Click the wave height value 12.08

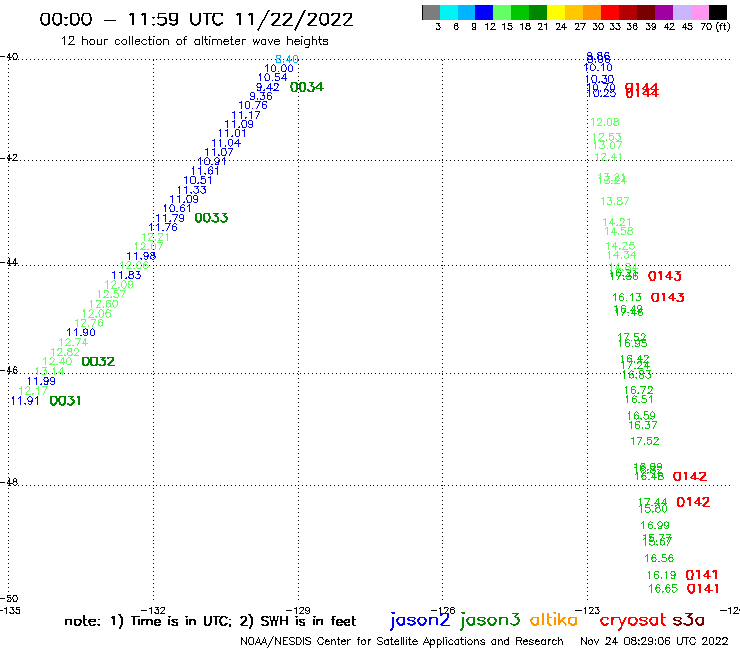click(605, 123)
